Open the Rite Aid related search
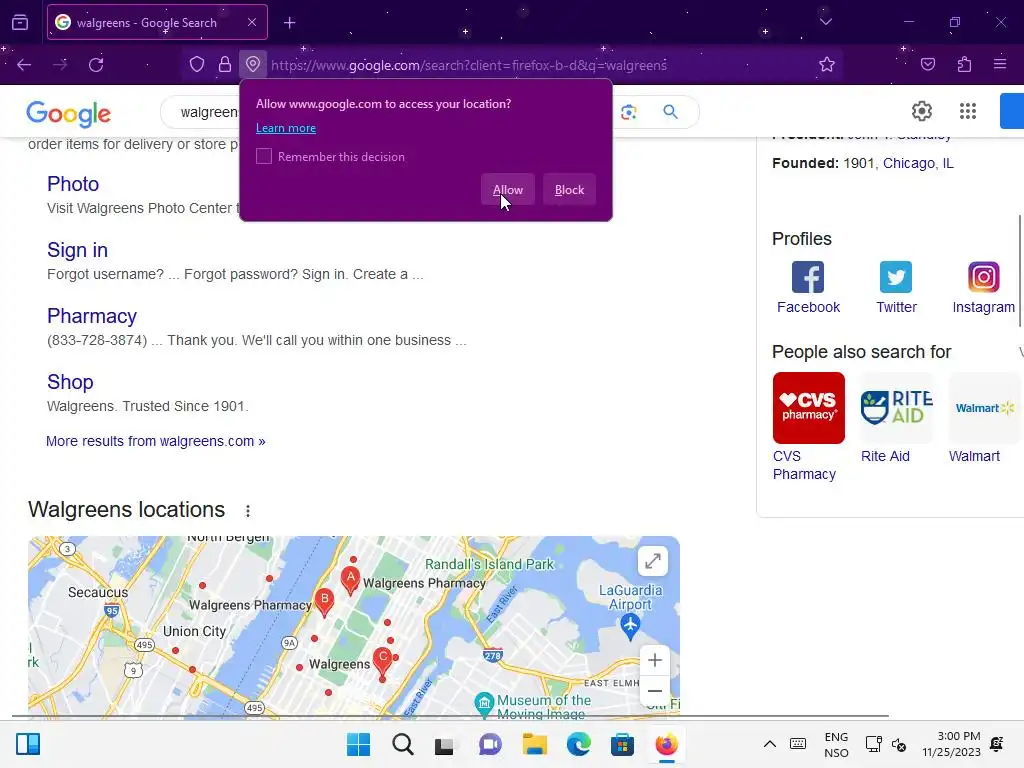1024x768 pixels. 896,418
